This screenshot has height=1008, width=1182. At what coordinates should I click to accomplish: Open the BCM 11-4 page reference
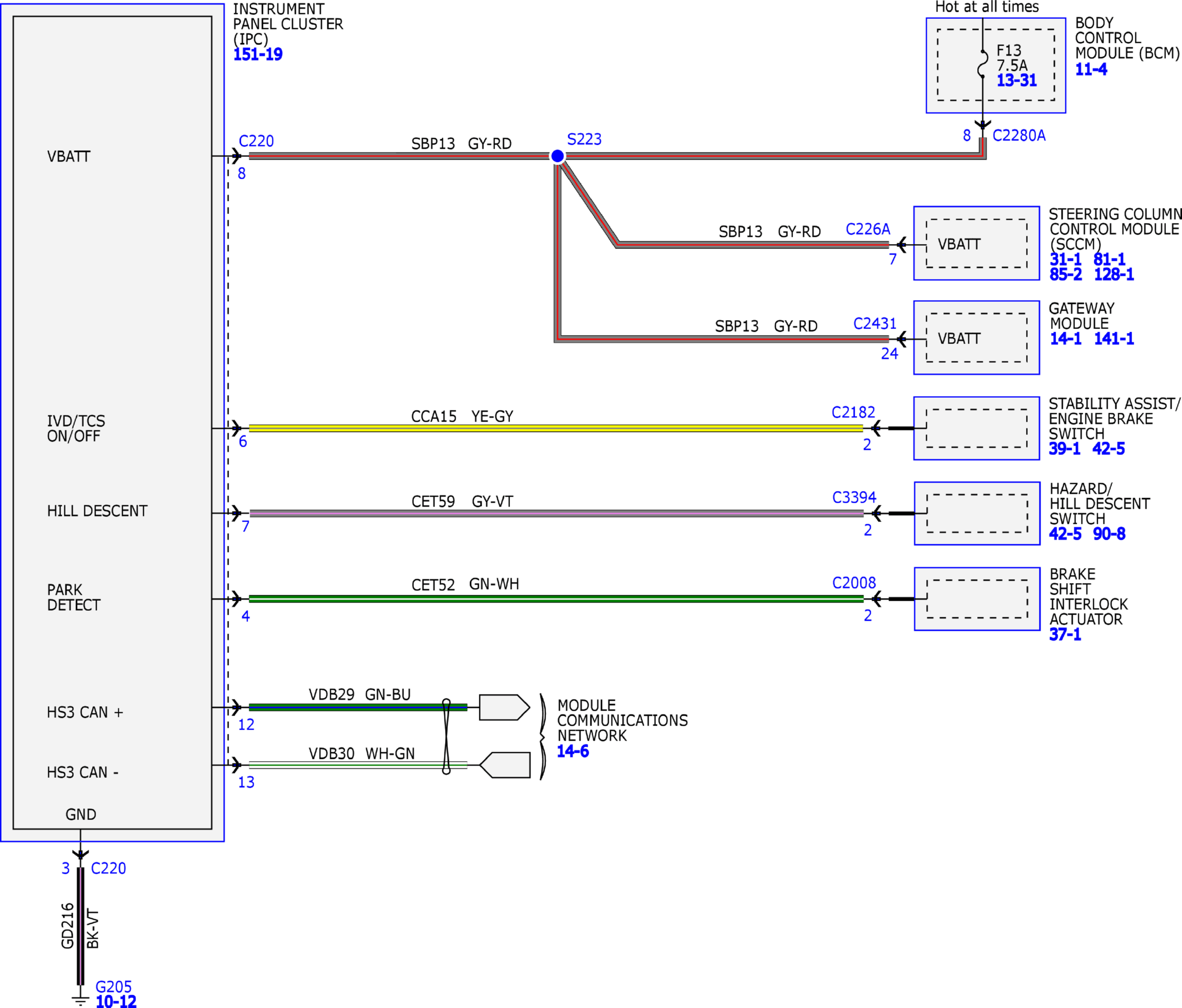click(x=1091, y=69)
